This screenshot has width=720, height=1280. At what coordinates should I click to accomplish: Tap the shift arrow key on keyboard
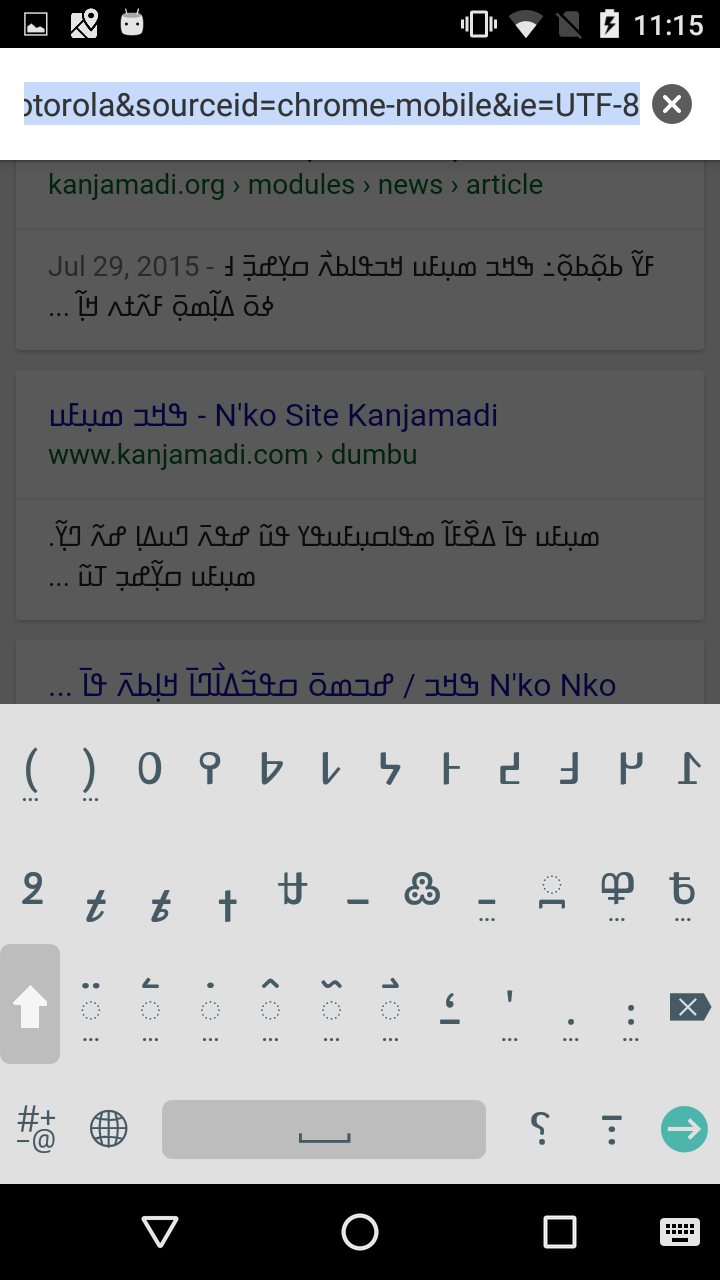pos(30,1004)
